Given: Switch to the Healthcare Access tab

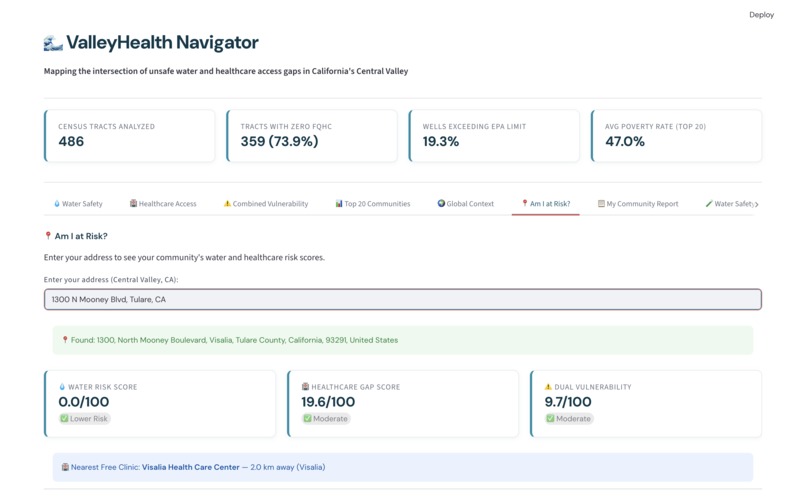Looking at the screenshot, I should tap(163, 204).
